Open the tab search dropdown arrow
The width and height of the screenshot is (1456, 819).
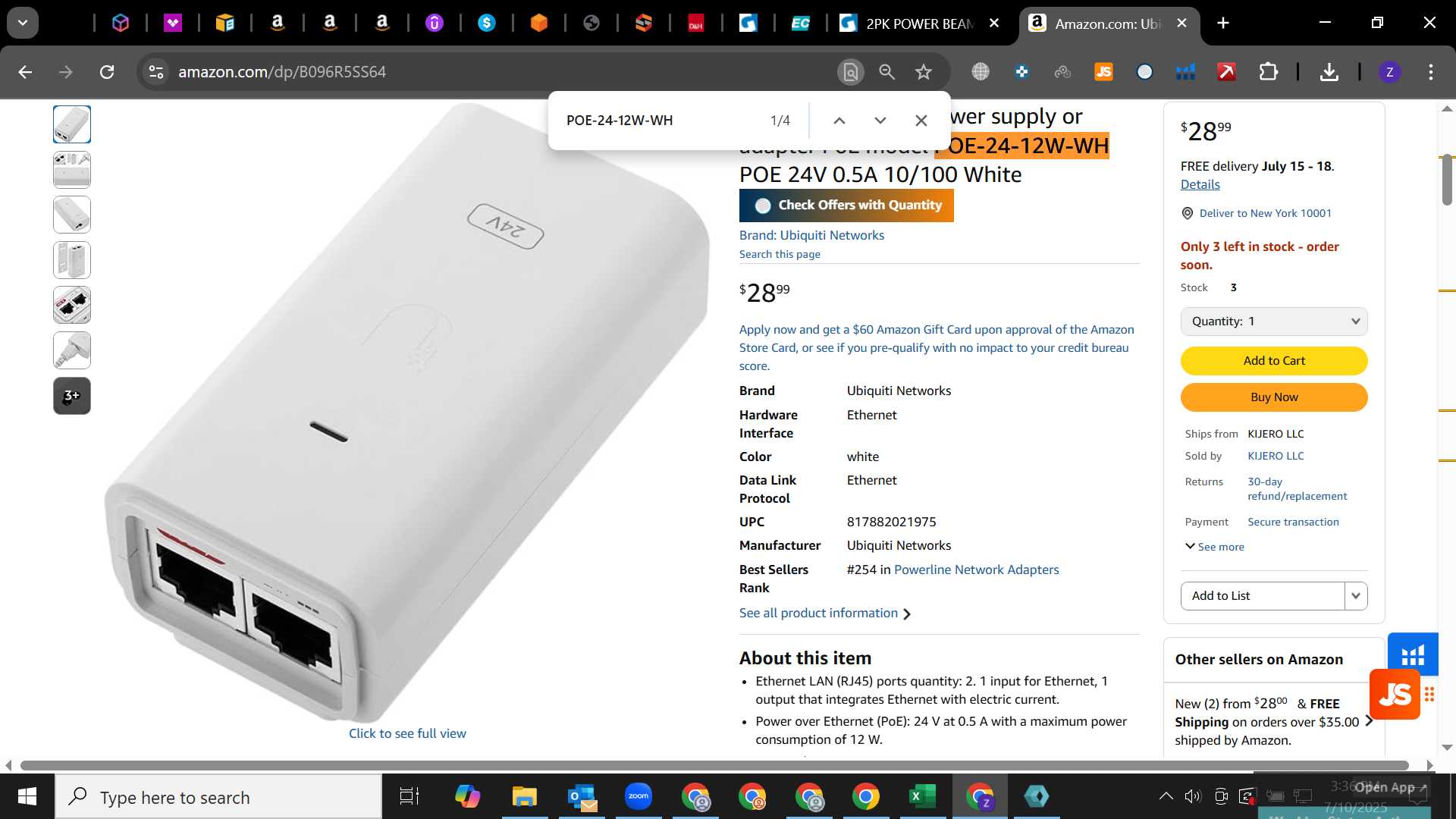point(23,23)
